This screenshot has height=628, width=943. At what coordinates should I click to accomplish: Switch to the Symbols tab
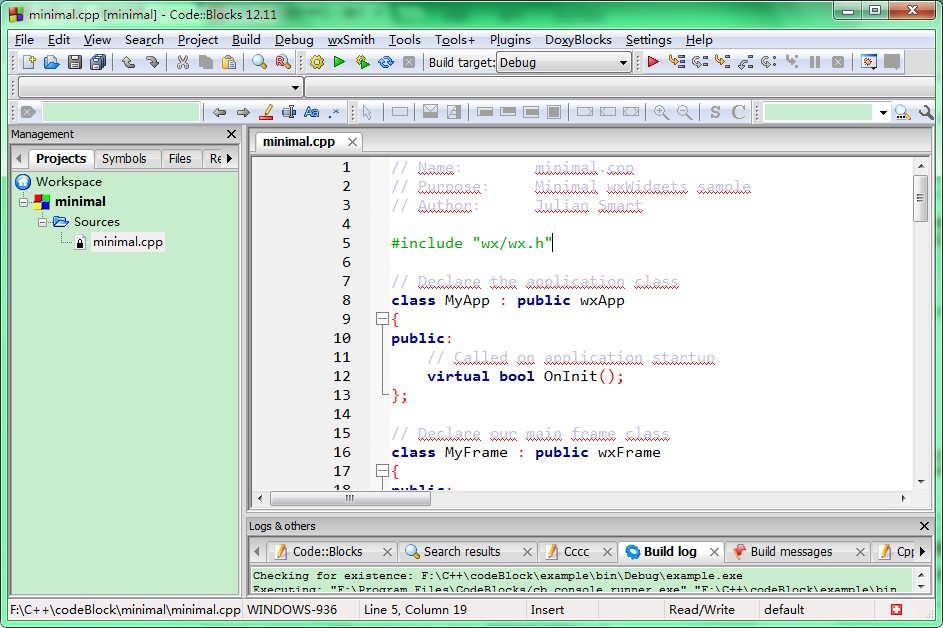coord(124,159)
